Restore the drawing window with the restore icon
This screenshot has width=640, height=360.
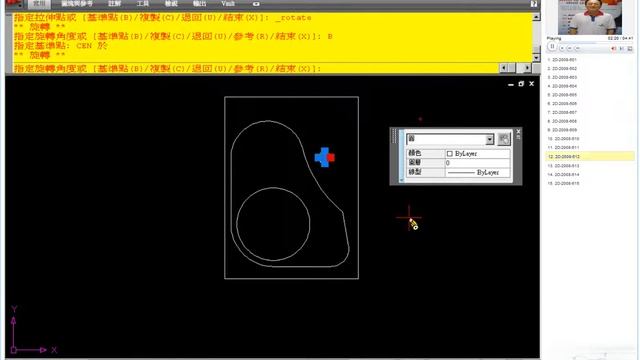coord(521,84)
